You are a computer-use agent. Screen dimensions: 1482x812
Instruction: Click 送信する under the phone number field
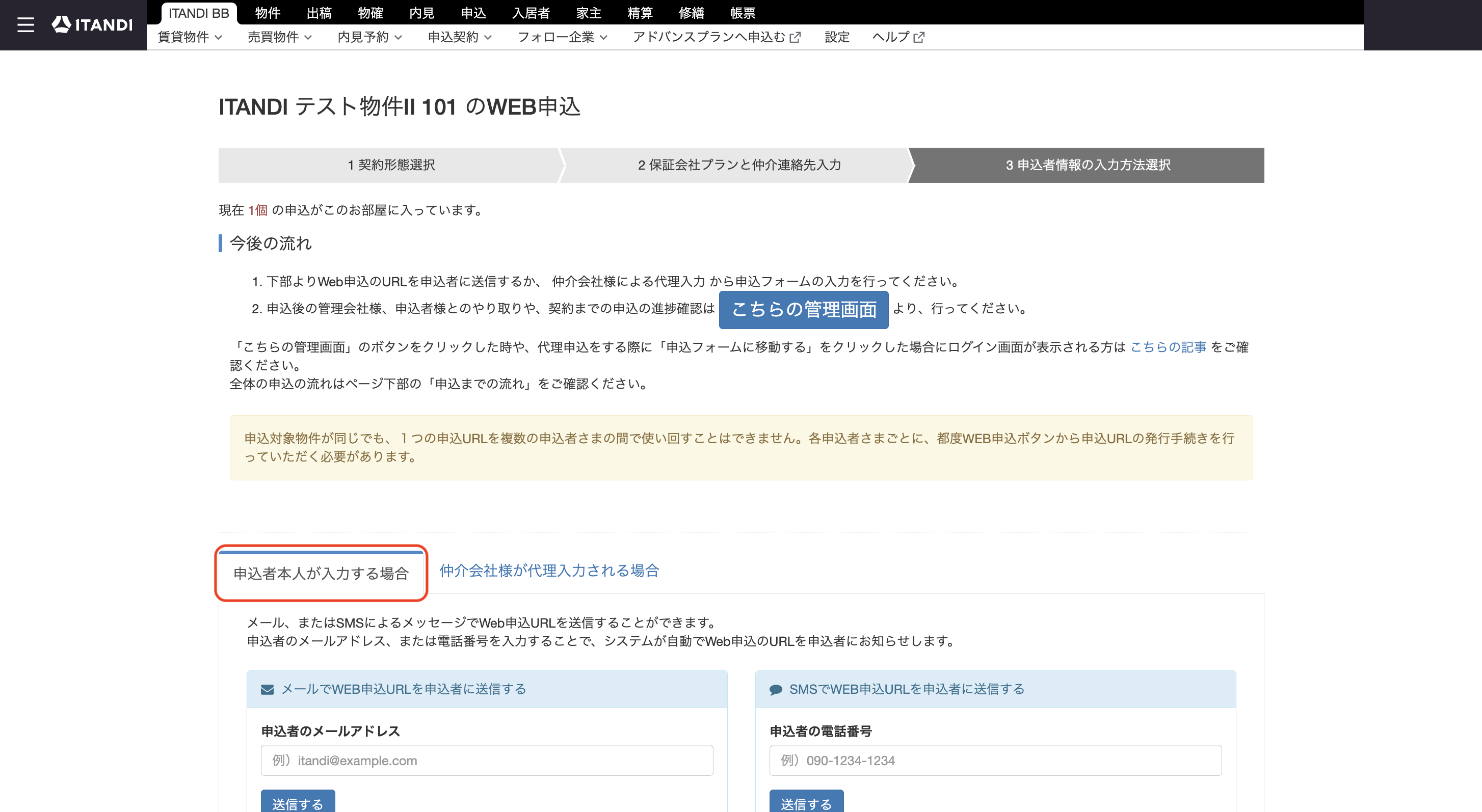click(x=806, y=802)
